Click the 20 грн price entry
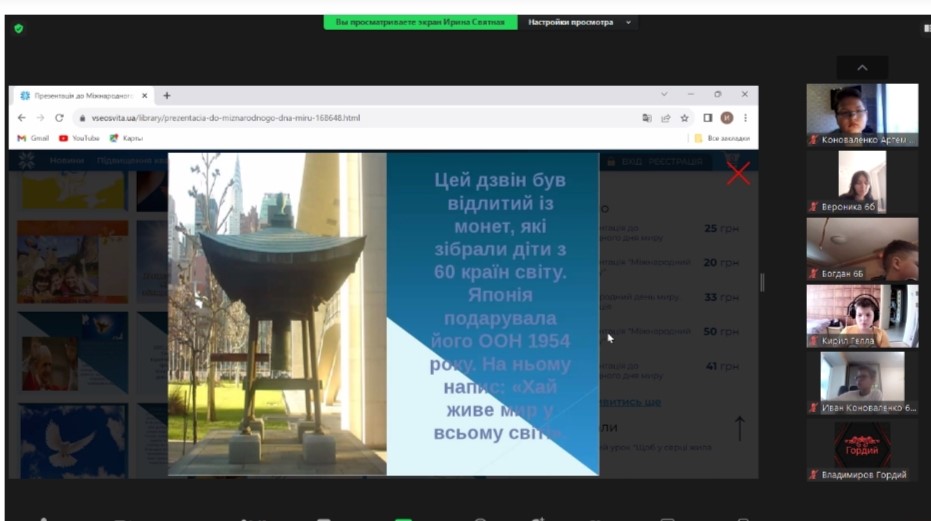 (721, 263)
